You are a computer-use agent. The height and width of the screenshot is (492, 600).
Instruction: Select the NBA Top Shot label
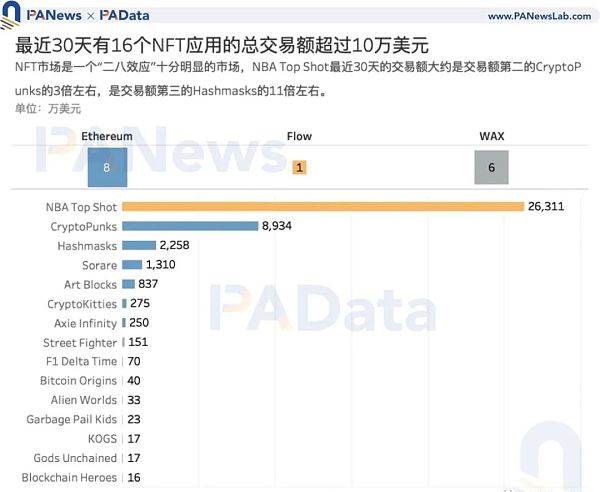point(81,207)
